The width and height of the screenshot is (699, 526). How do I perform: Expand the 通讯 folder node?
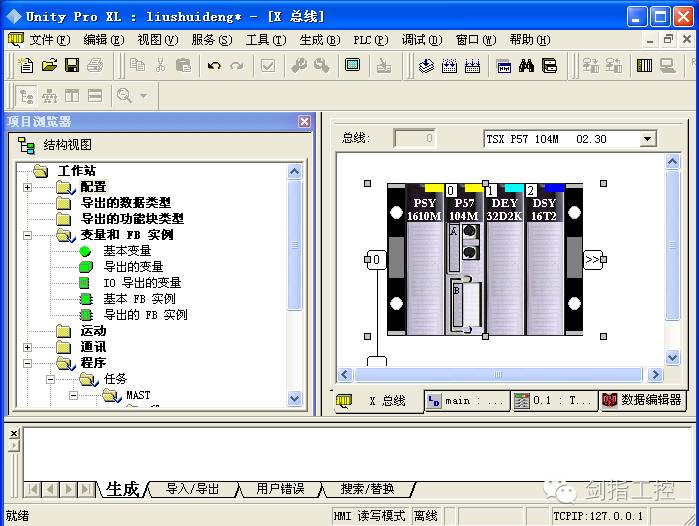(27, 347)
